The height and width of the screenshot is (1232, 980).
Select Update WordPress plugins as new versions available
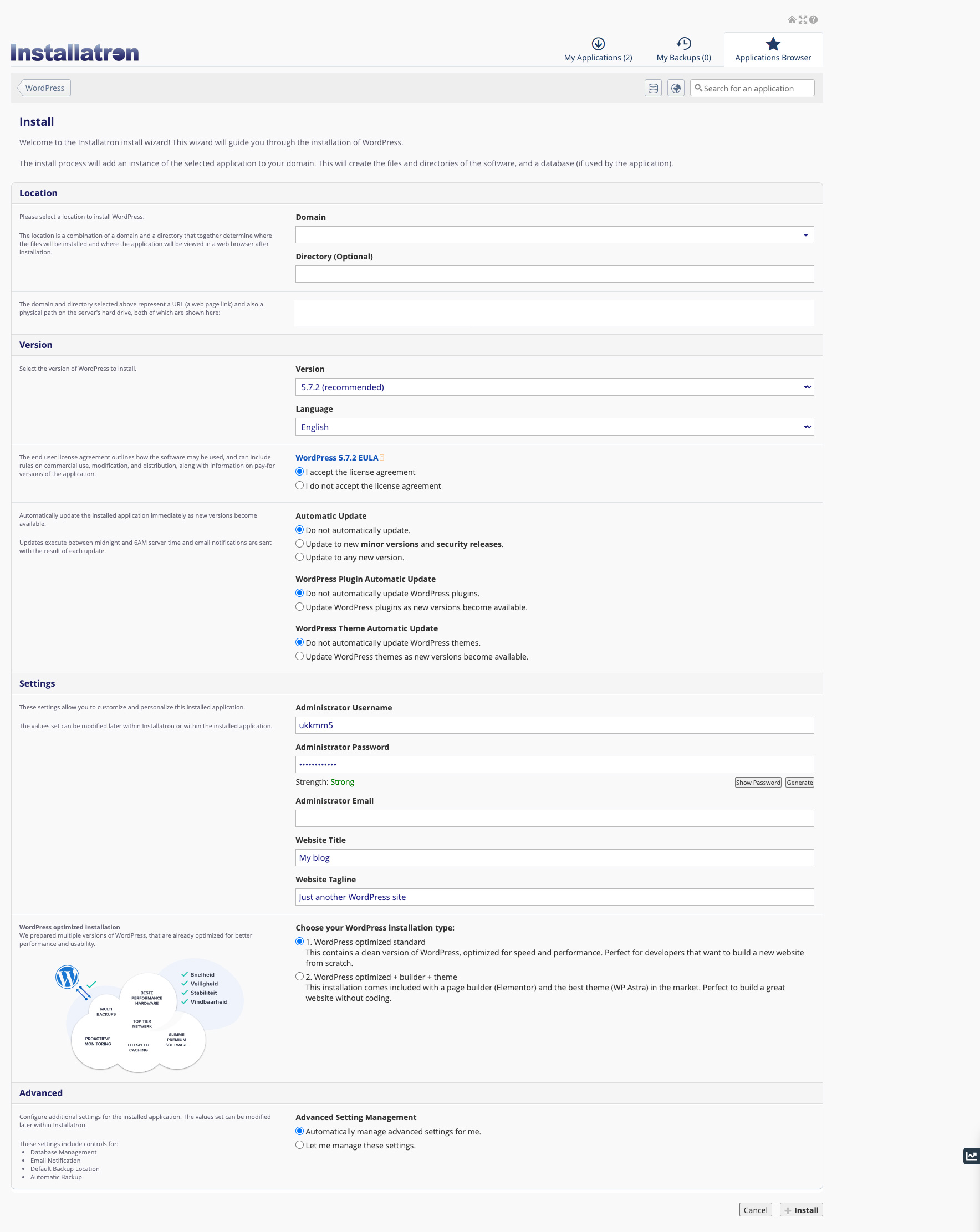pyautogui.click(x=299, y=607)
